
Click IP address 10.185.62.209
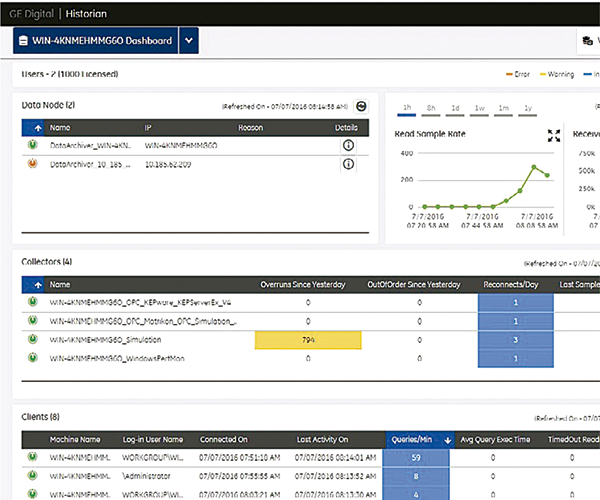[x=168, y=164]
